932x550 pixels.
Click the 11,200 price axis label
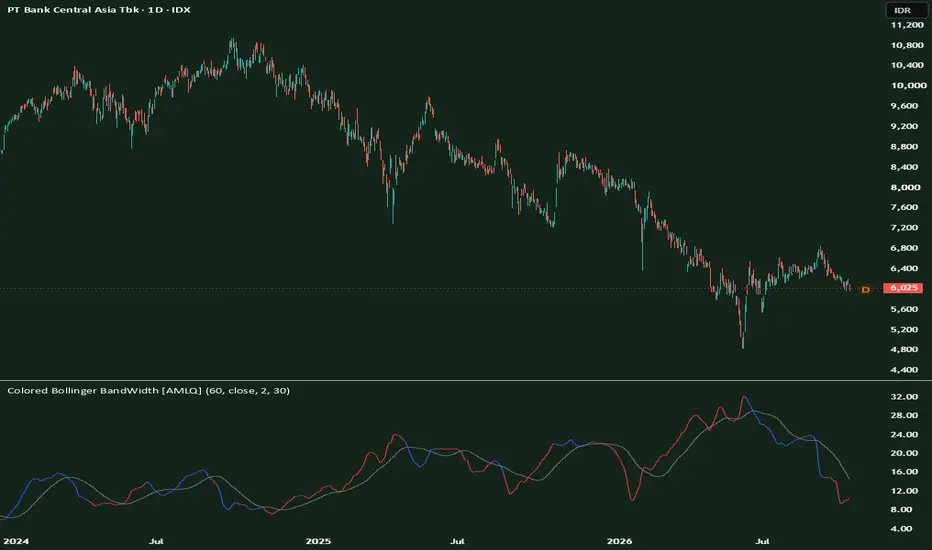[907, 25]
